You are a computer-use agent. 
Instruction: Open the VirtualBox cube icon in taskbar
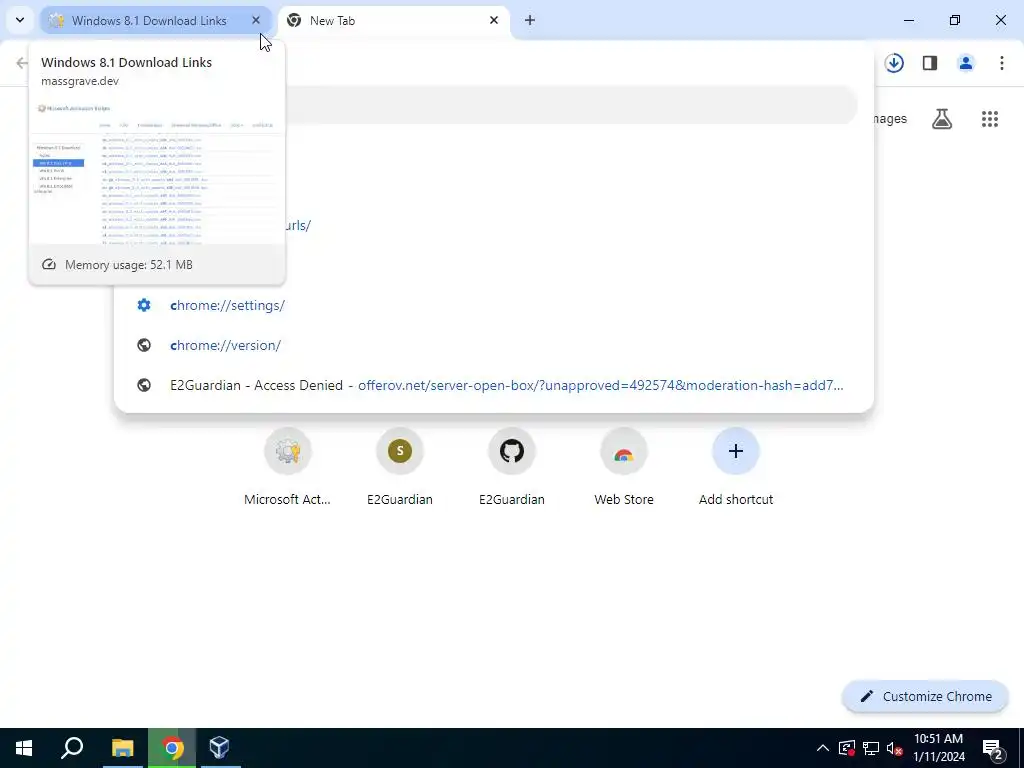tap(219, 748)
